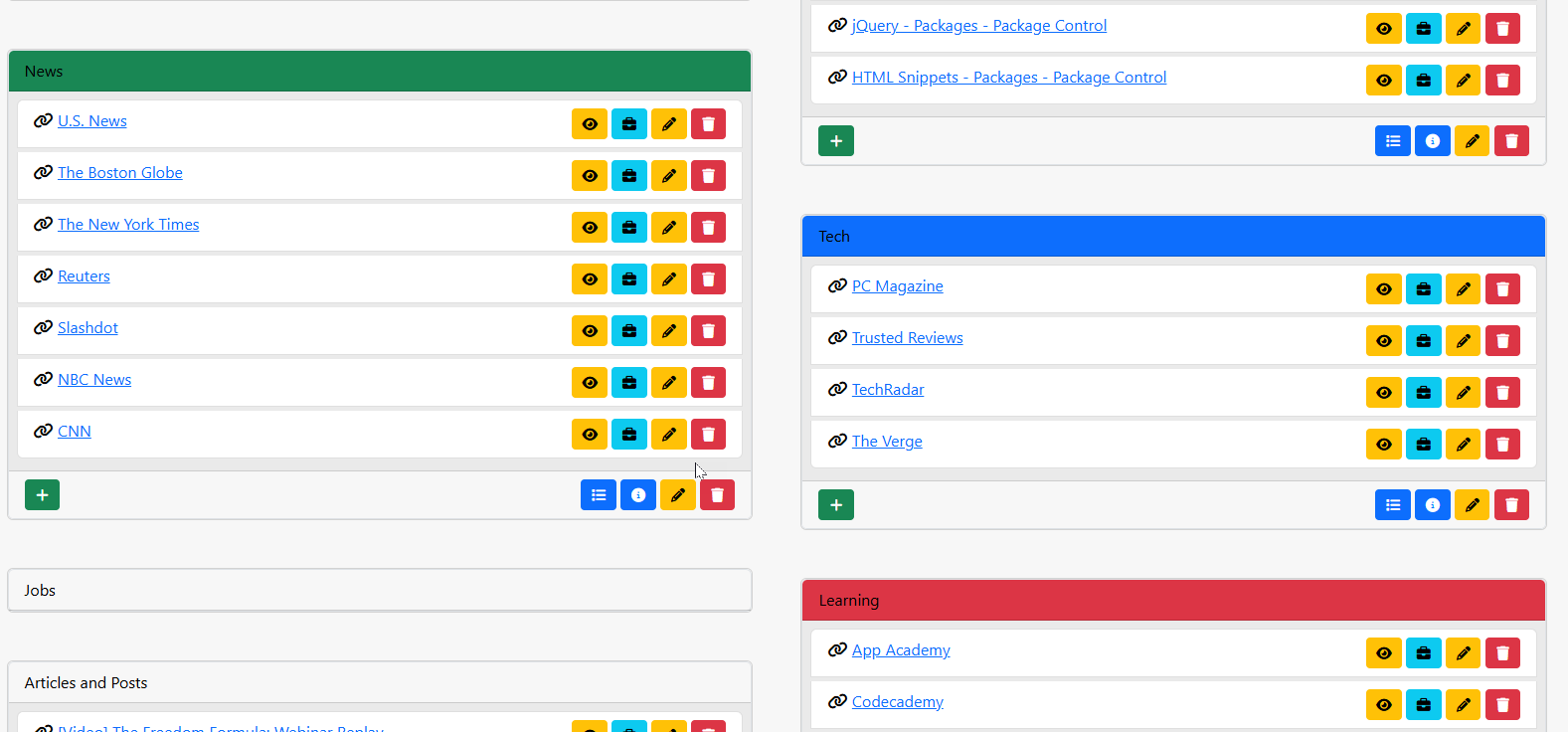Open the Slashdot link
This screenshot has height=732, width=1568.
[x=87, y=328]
